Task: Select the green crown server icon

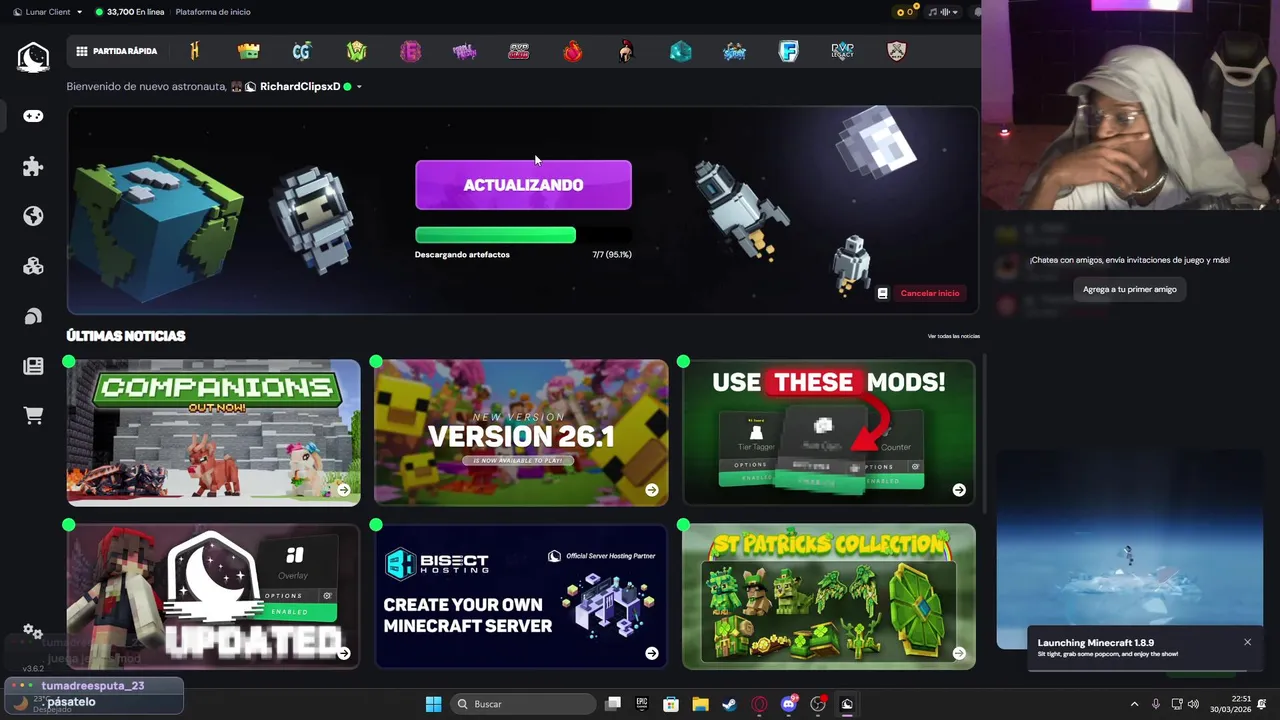Action: tap(248, 51)
